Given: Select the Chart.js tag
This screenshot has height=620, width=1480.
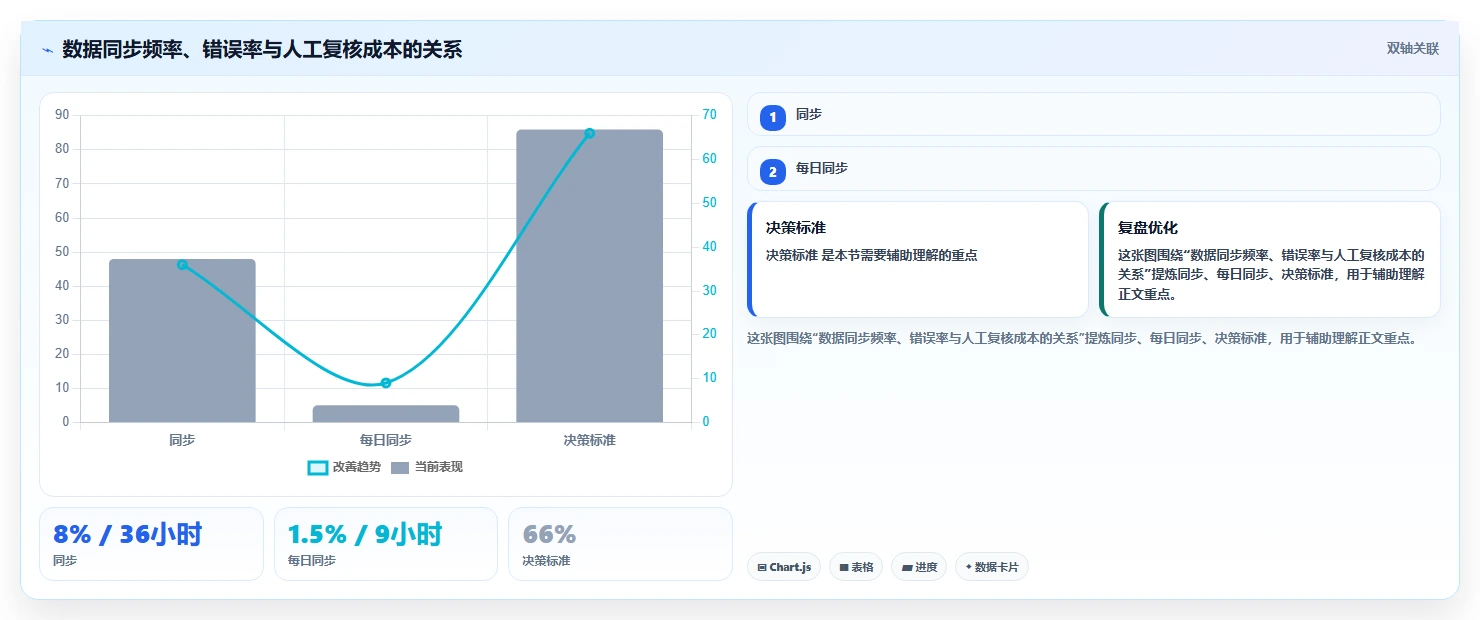Looking at the screenshot, I should pos(784,567).
